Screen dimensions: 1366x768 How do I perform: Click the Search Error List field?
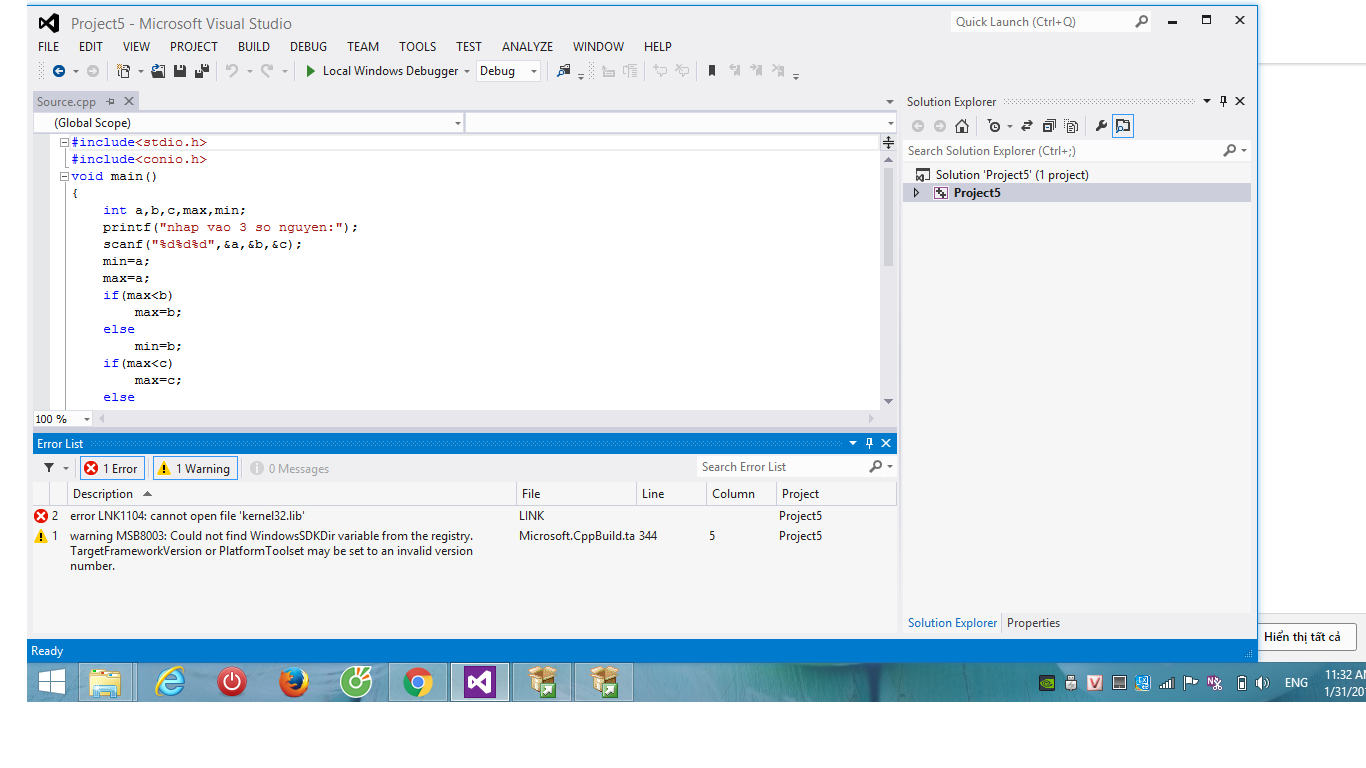click(782, 467)
